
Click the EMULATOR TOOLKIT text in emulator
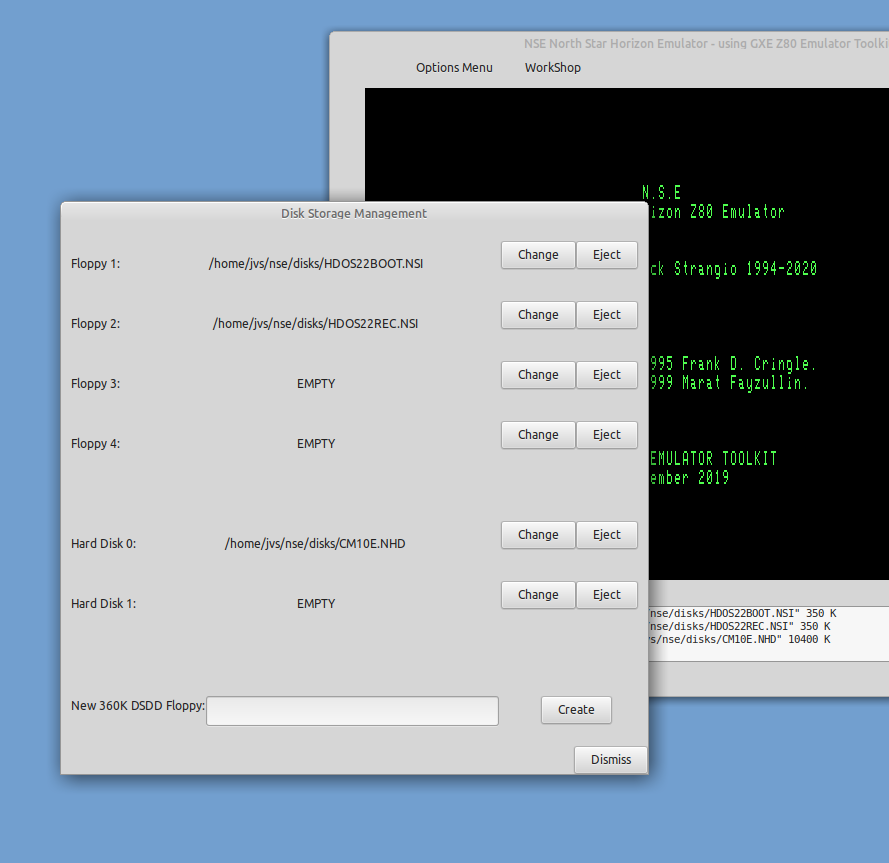[713, 458]
